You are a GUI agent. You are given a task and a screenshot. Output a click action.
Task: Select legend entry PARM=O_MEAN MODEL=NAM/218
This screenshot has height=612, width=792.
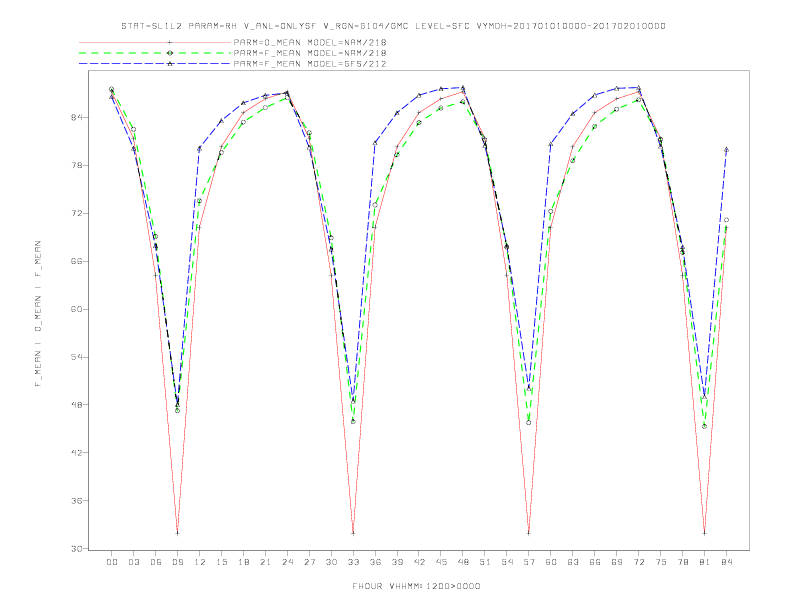310,42
